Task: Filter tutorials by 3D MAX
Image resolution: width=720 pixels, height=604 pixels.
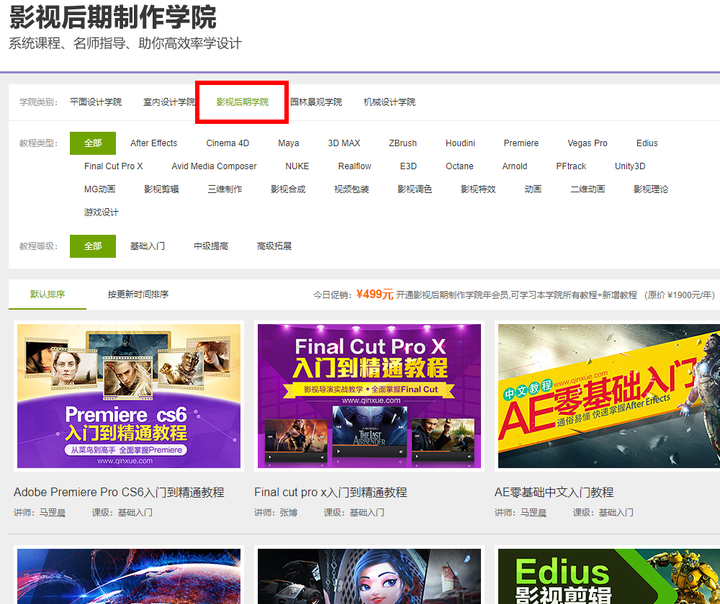Action: [344, 143]
